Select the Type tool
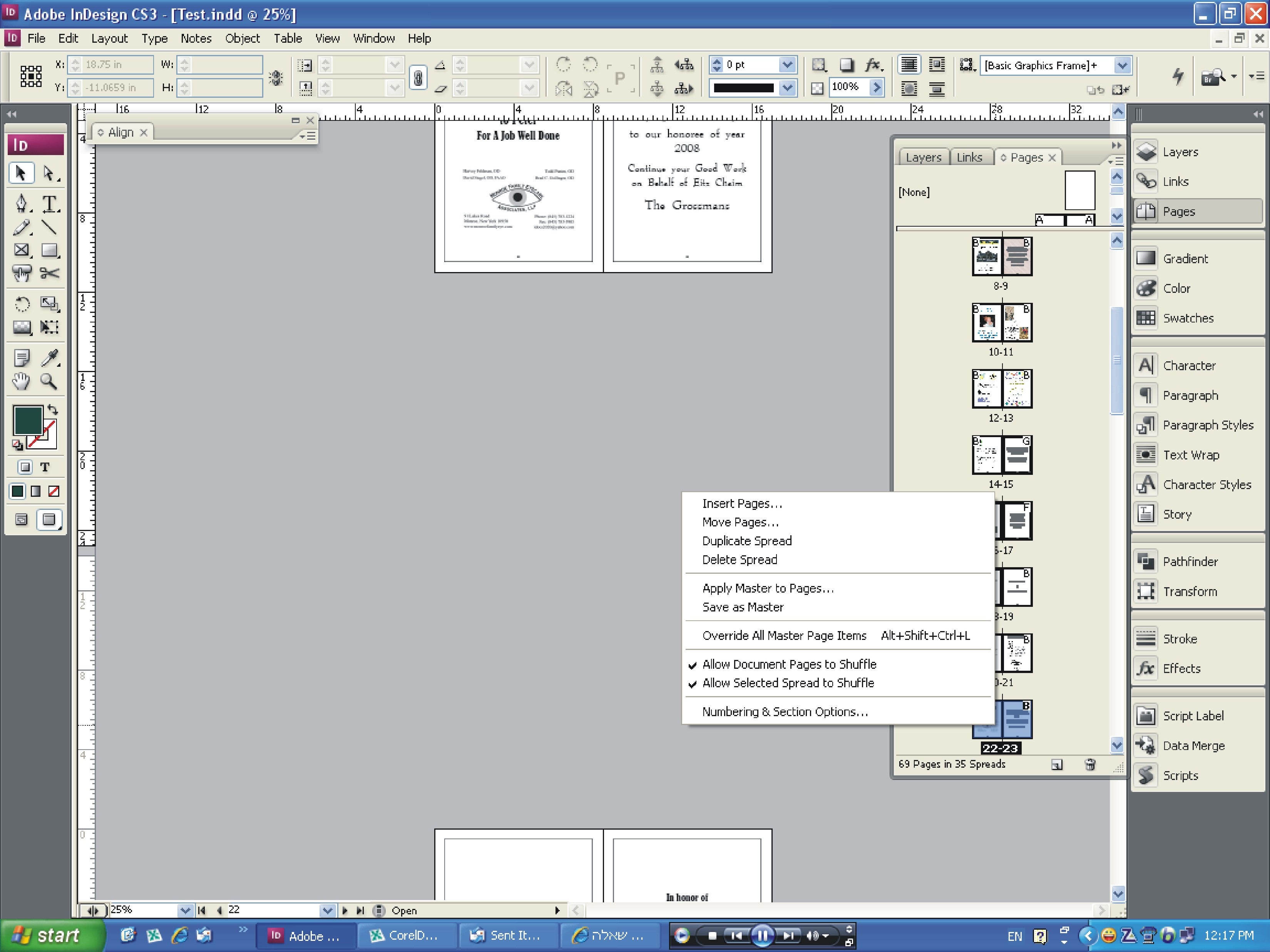1270x952 pixels. point(49,203)
